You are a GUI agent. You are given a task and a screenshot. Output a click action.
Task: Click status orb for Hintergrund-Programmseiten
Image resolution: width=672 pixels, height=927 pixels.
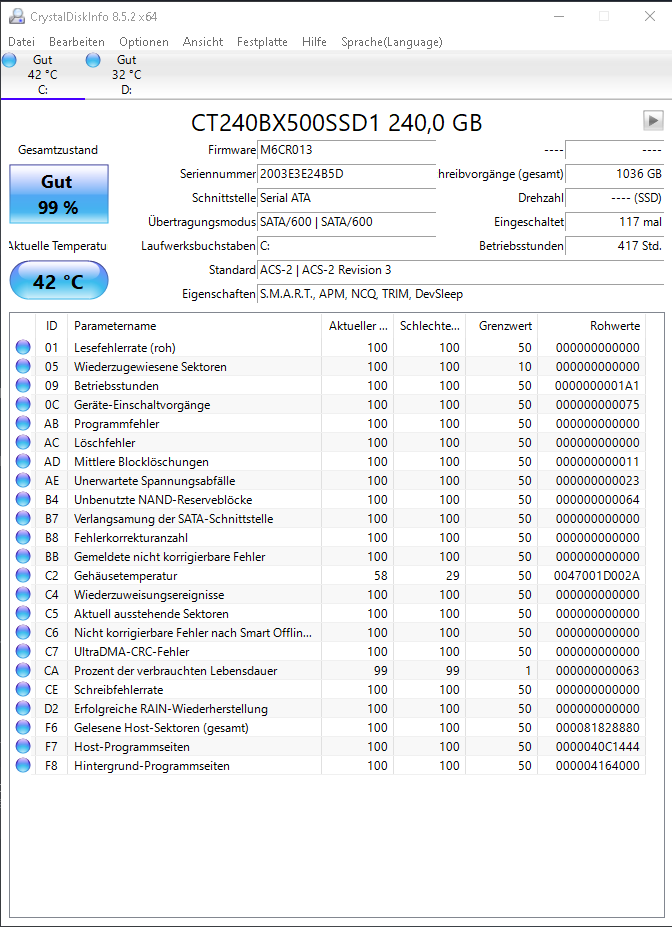[23, 766]
